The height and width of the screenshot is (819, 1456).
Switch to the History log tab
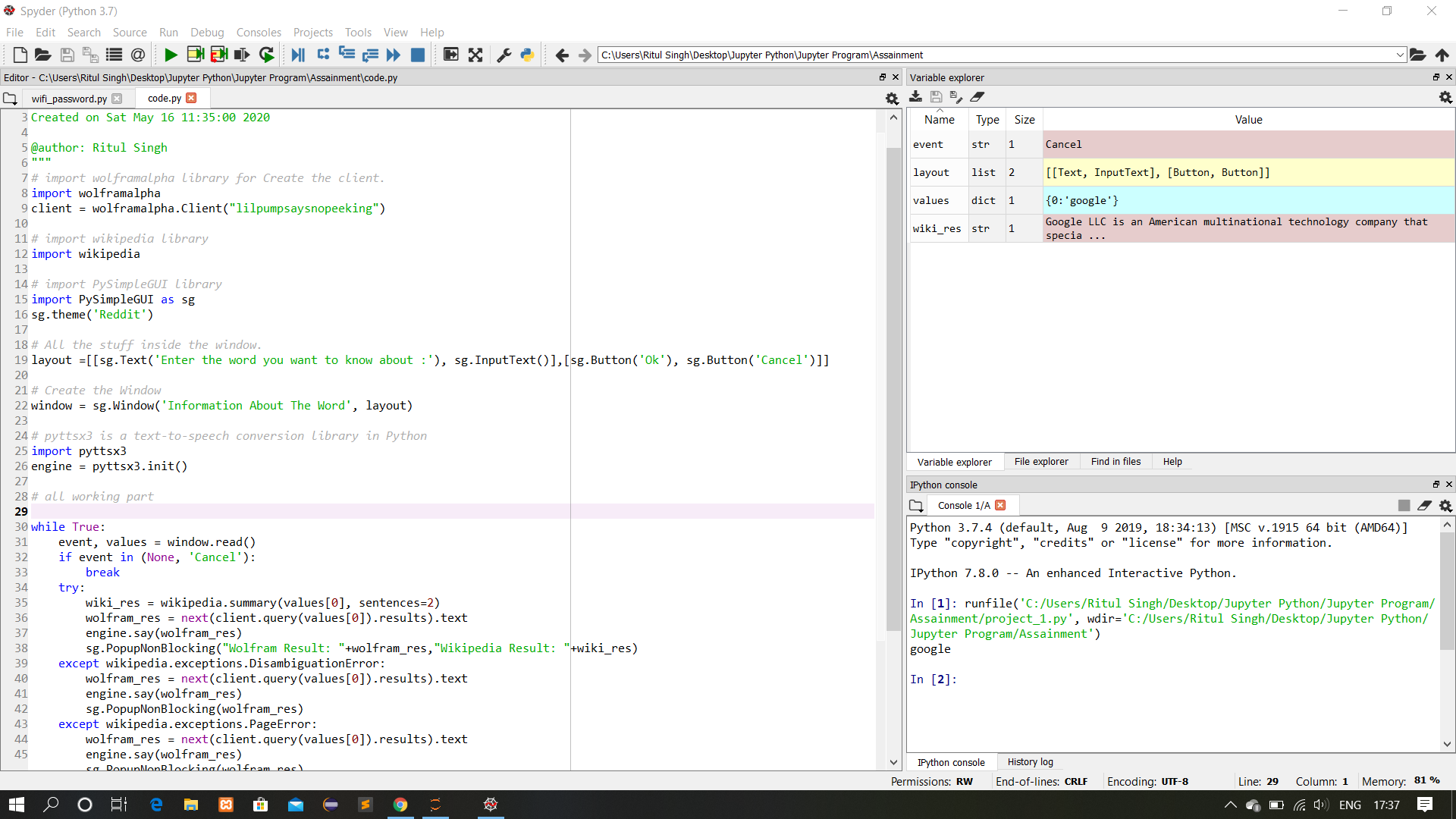[x=1030, y=762]
